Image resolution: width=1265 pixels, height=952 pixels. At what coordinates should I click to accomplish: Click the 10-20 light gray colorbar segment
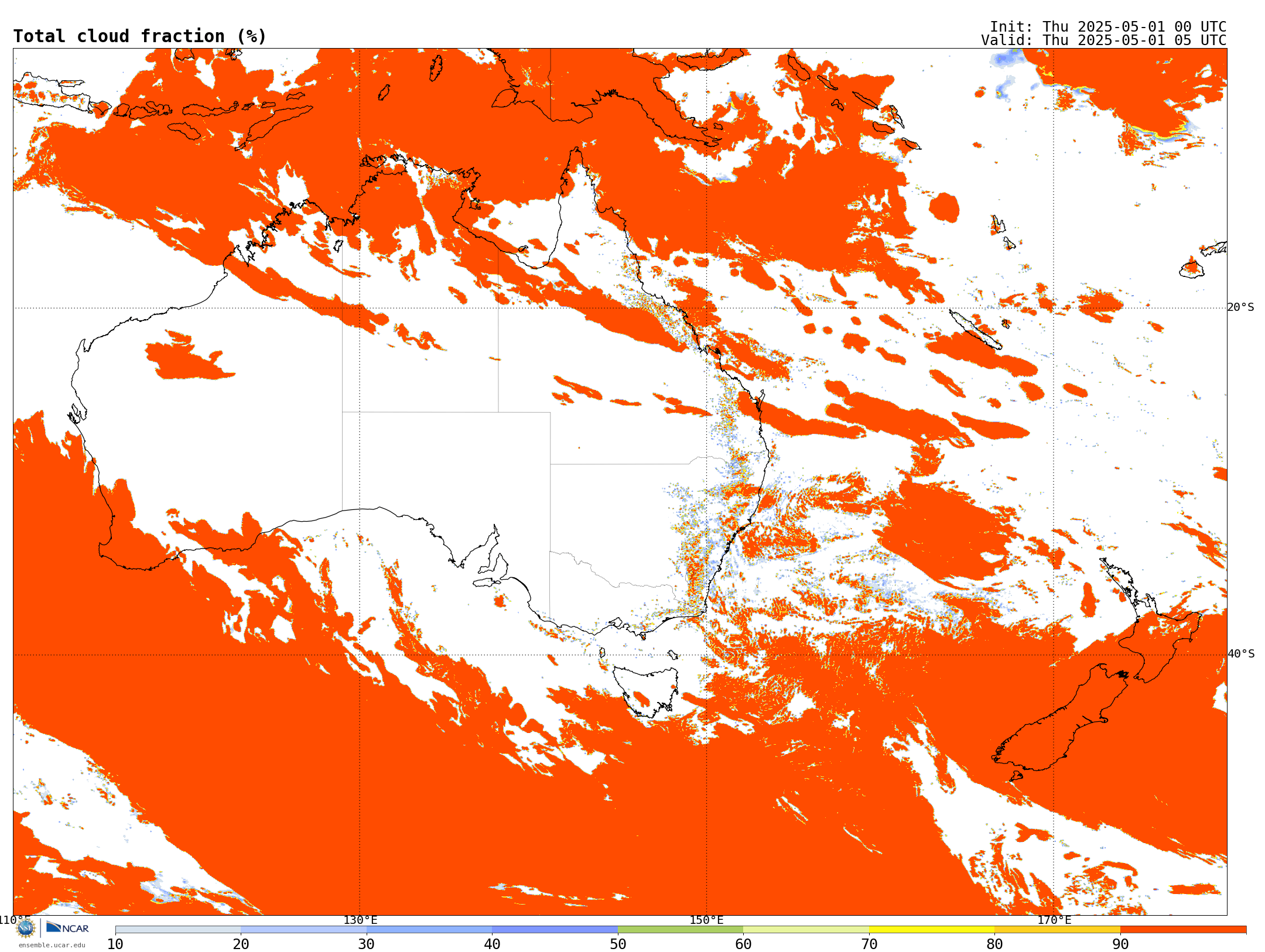(178, 930)
